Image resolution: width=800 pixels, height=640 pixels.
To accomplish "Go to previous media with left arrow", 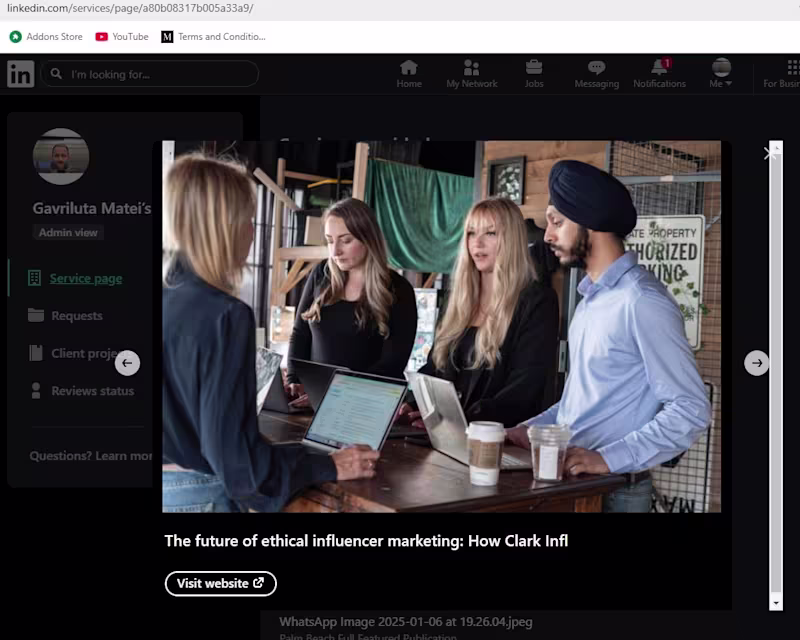I will click(x=127, y=363).
